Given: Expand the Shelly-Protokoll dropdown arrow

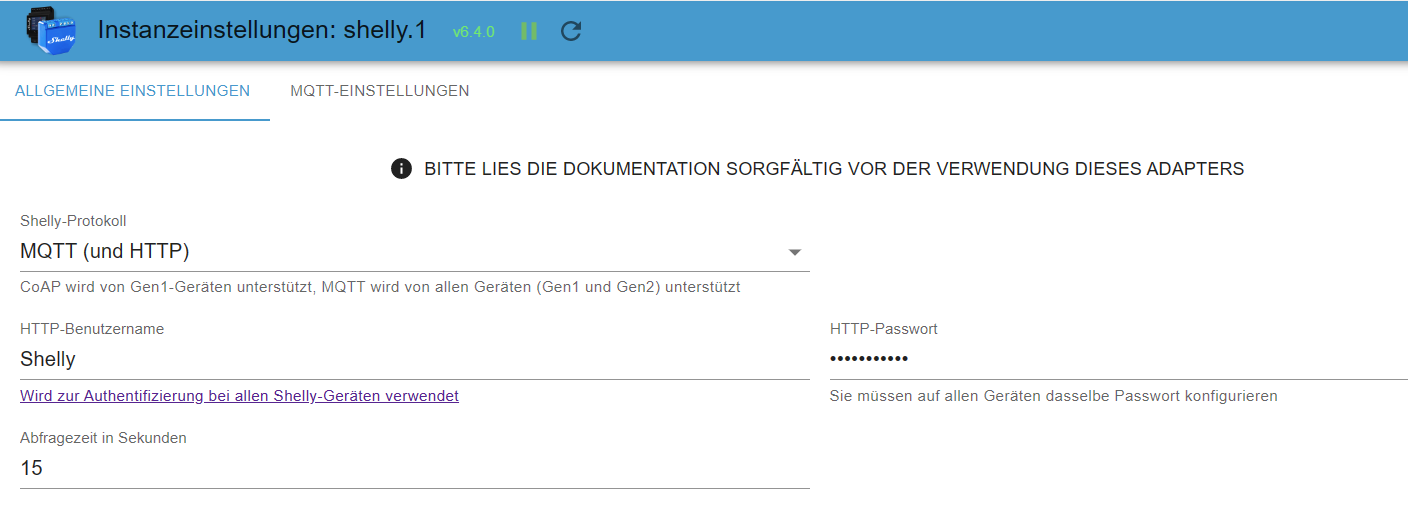Looking at the screenshot, I should coord(795,252).
